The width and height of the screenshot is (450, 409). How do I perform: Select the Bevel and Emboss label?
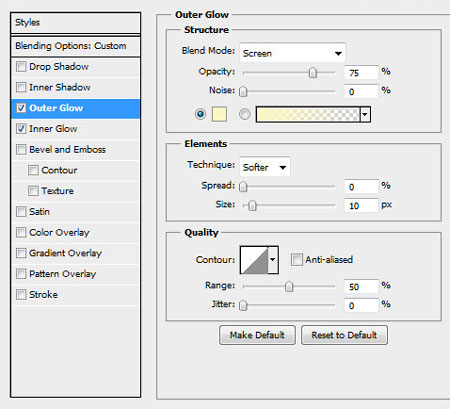coord(67,149)
